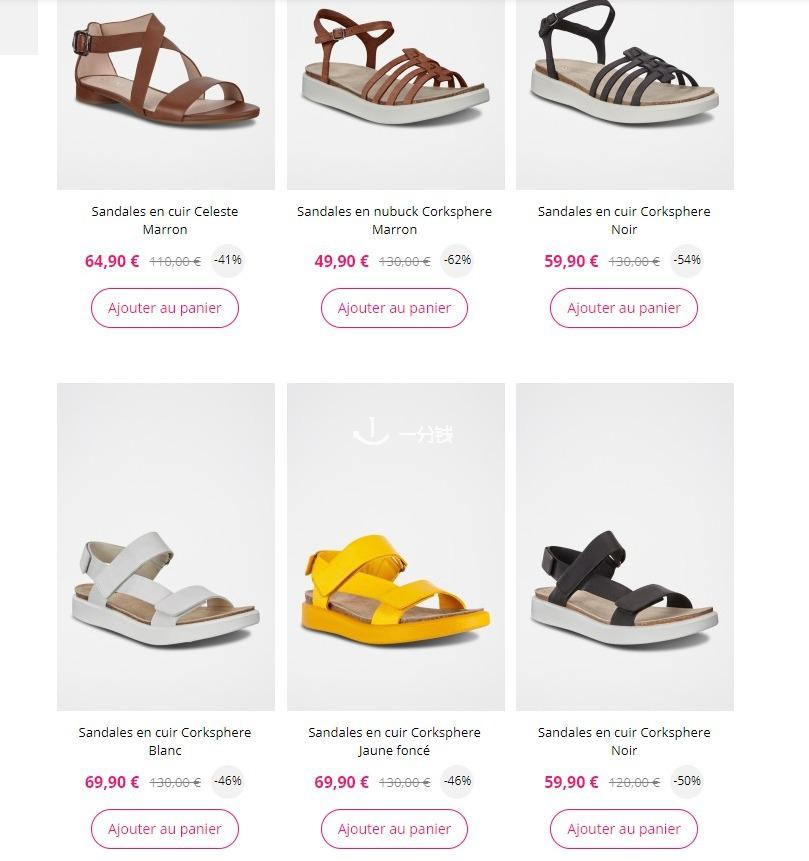
Task: Click the -50% discount badge
Action: click(x=687, y=781)
